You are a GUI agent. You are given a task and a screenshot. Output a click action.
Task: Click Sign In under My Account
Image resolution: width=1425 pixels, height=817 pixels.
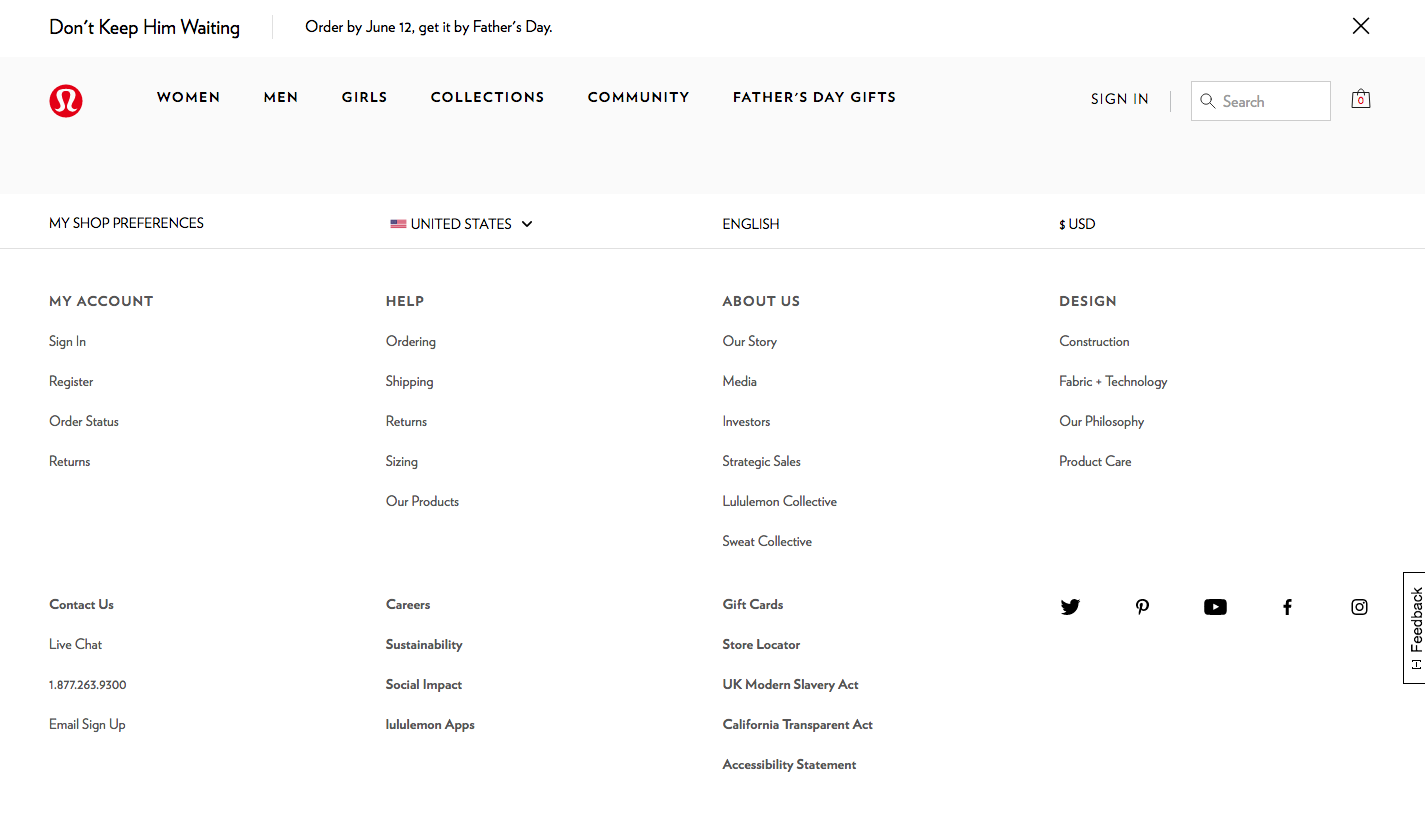click(67, 341)
